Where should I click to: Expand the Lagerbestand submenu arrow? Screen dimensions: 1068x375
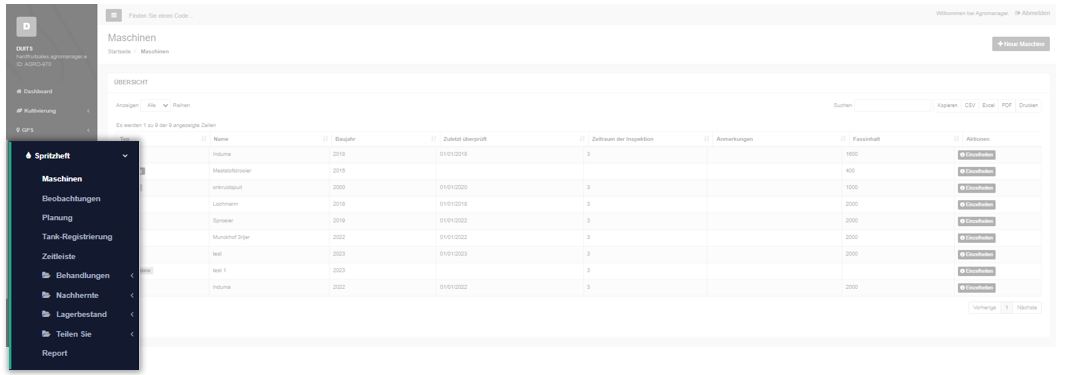pyautogui.click(x=131, y=314)
